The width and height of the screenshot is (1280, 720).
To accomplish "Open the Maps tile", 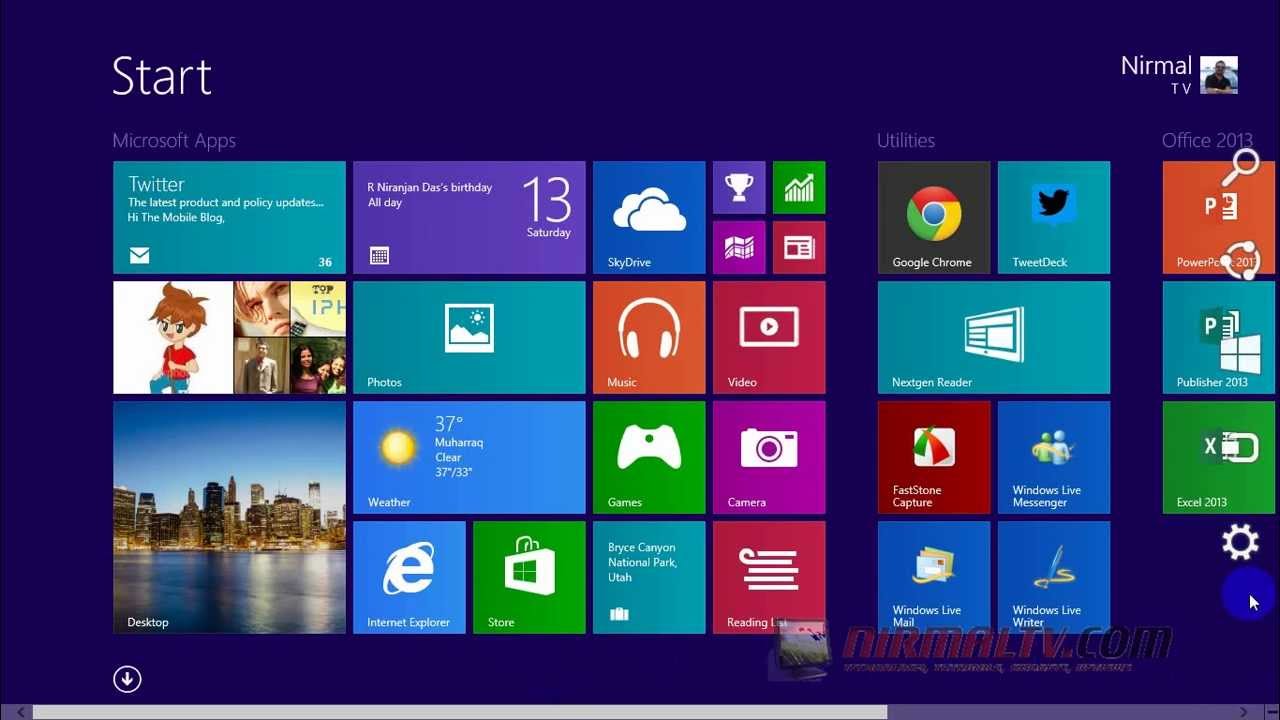I will tap(739, 247).
